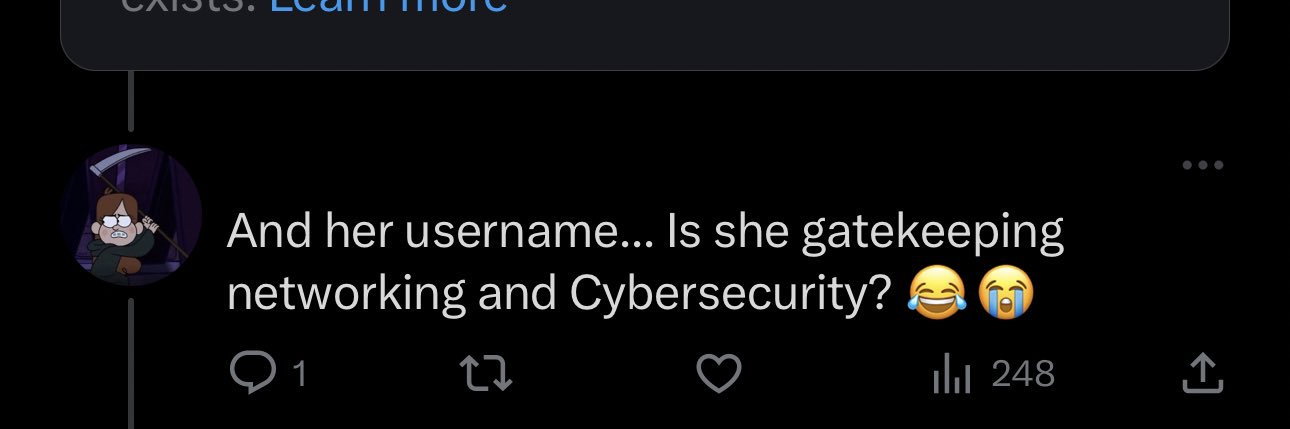Click the 248 view count number

1023,374
